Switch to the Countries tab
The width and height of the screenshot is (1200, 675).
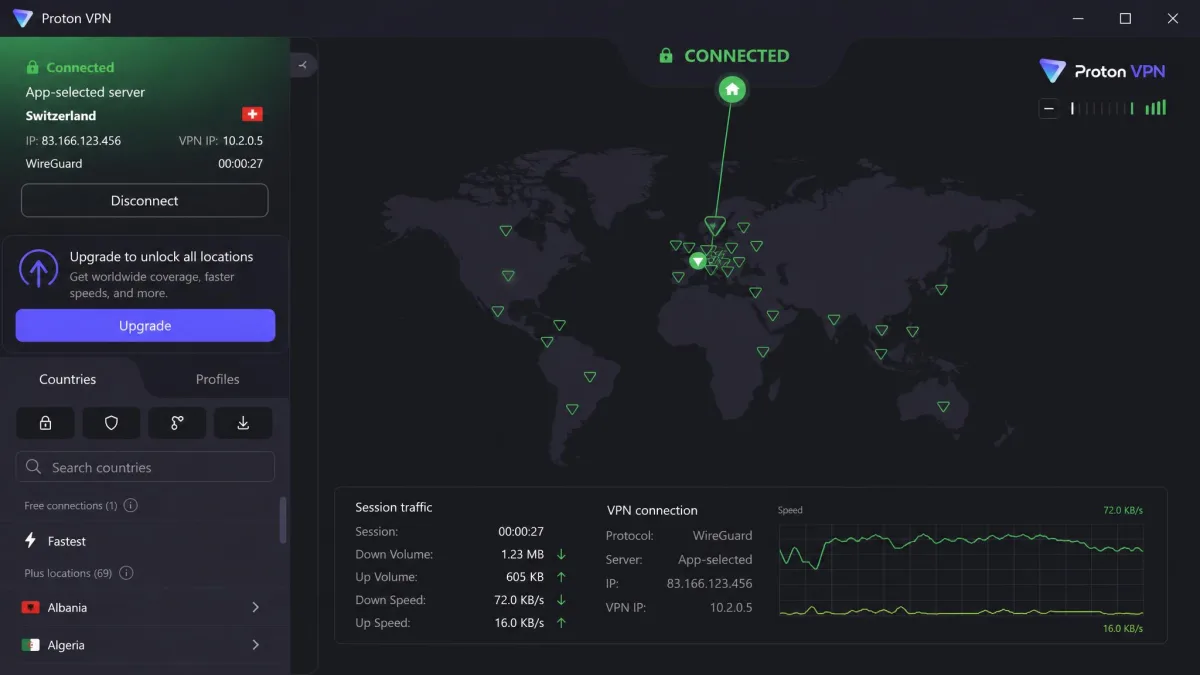[x=68, y=379]
